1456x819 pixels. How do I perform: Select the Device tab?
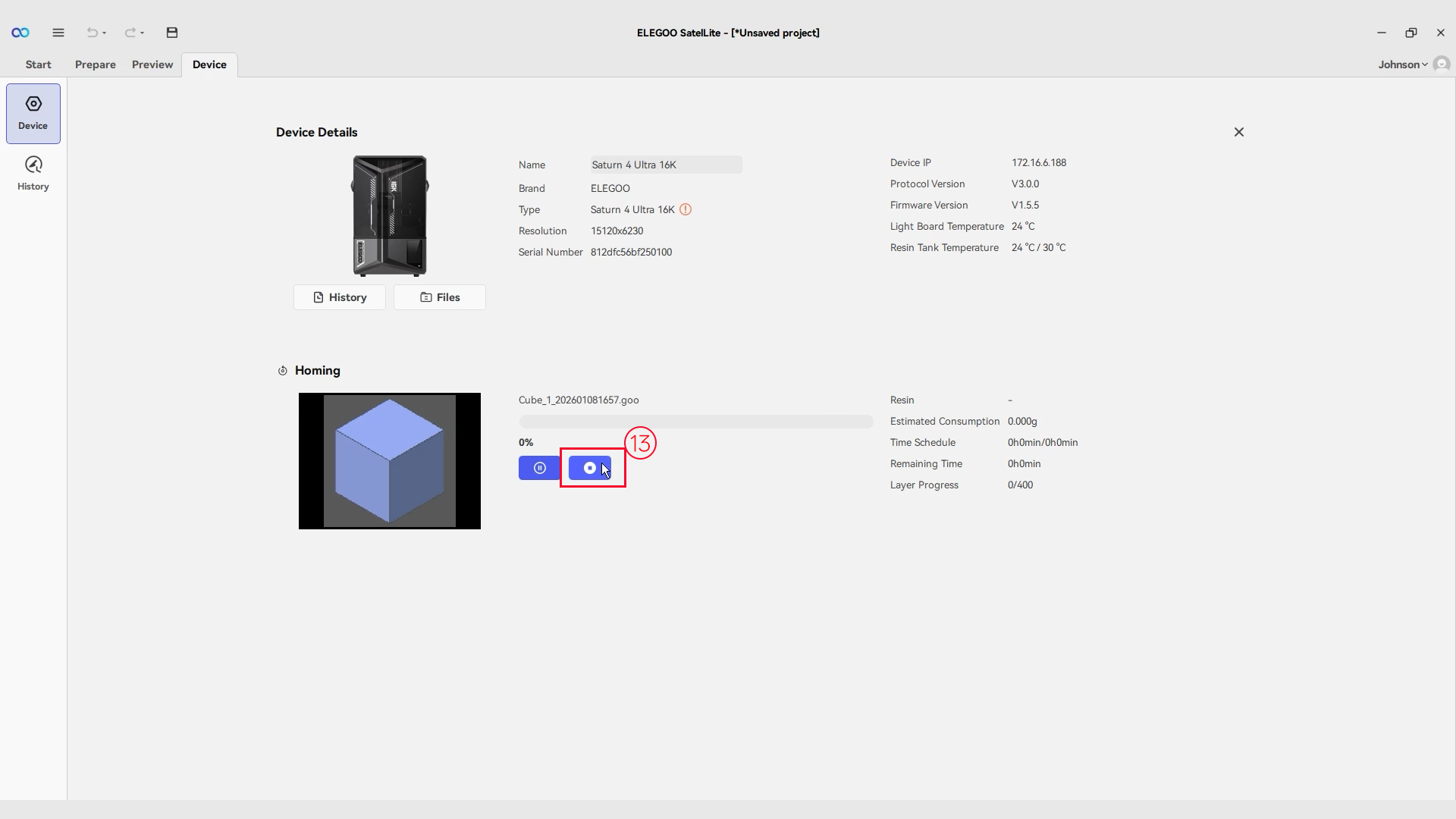(209, 64)
